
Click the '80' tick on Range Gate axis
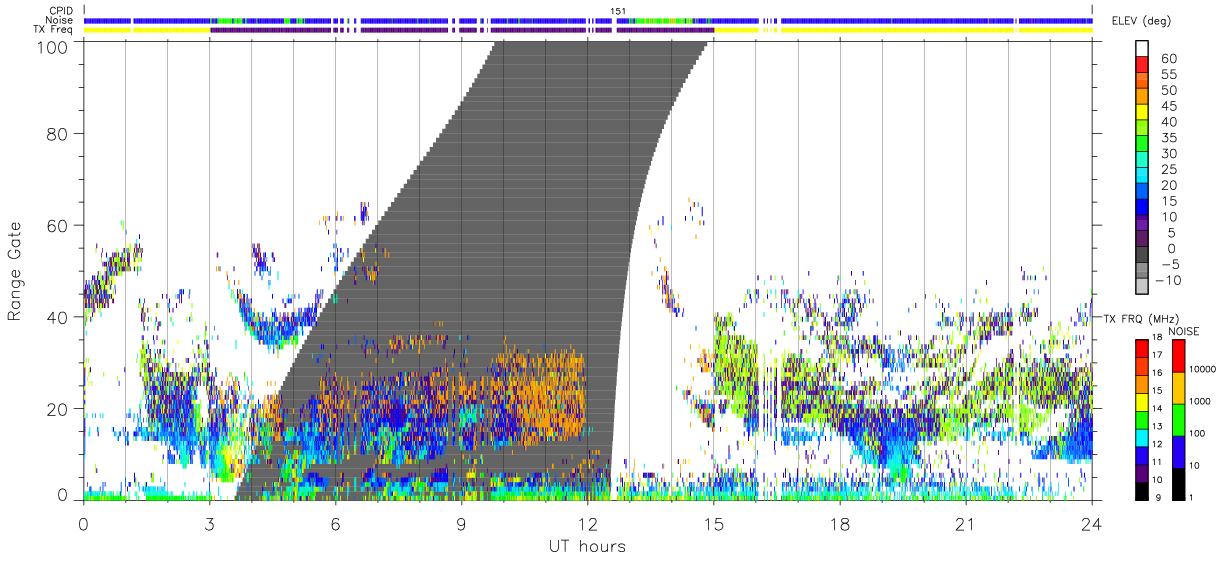pos(58,133)
